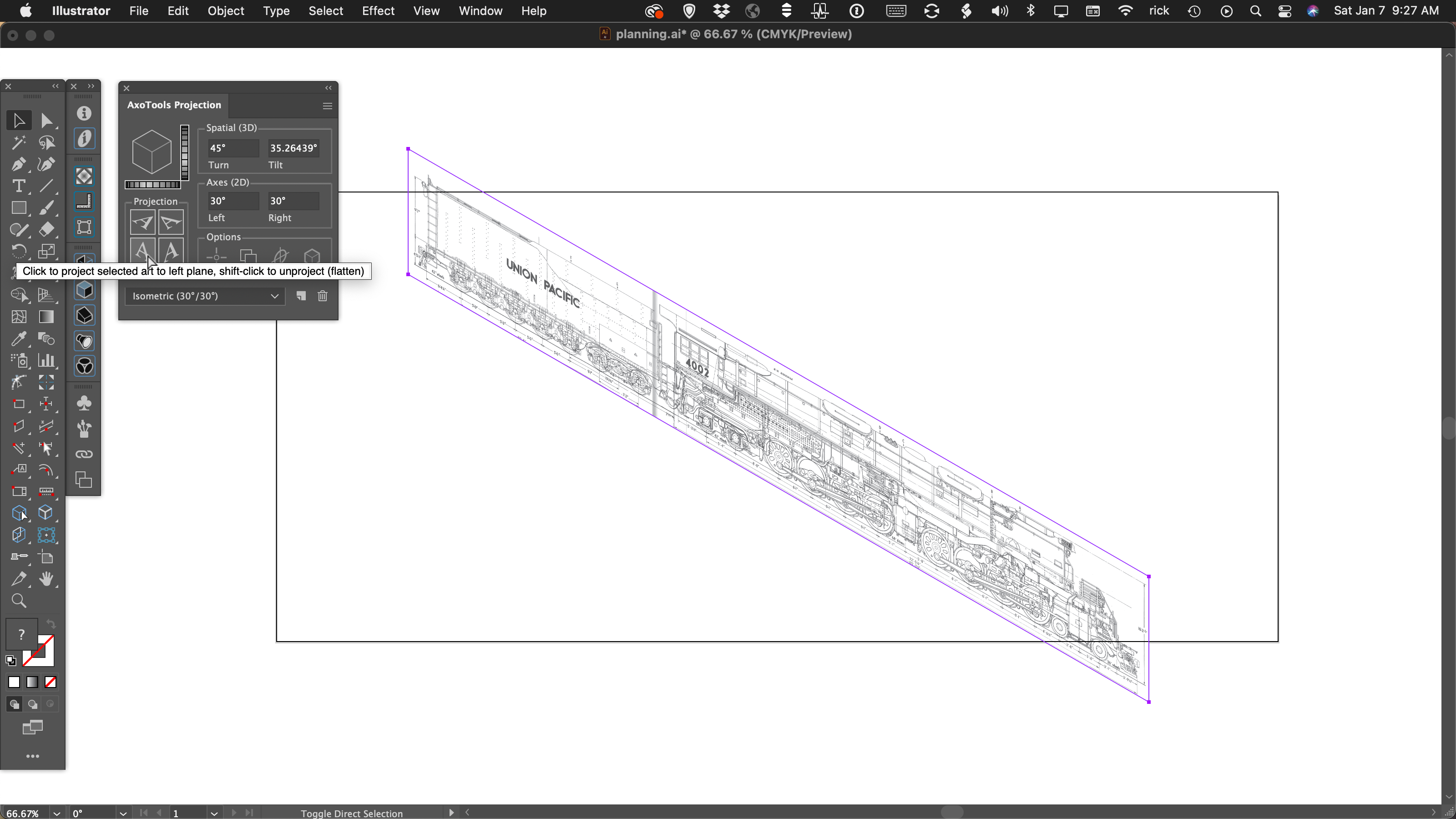Open Edit Toolbar three dots button

[x=33, y=756]
